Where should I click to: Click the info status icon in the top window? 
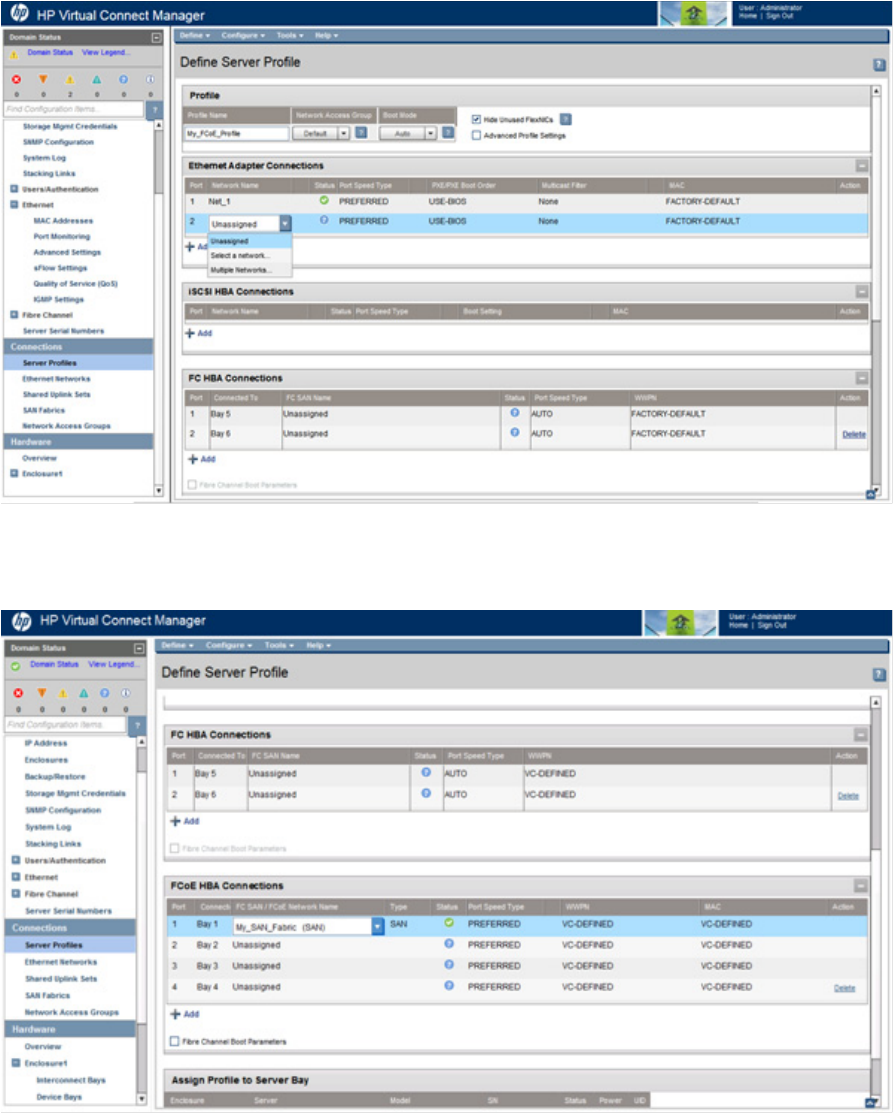tap(150, 80)
